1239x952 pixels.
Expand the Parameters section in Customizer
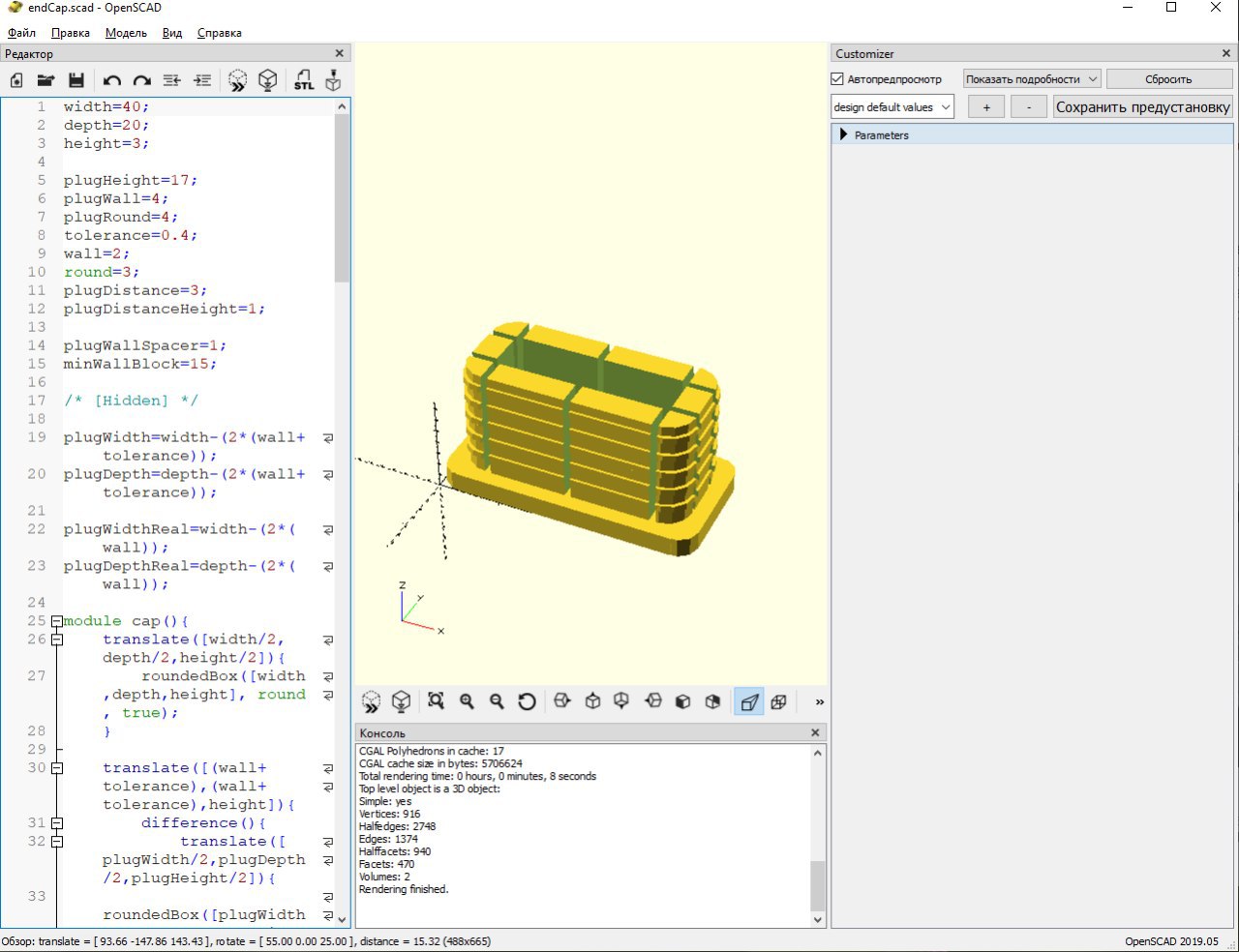point(843,134)
